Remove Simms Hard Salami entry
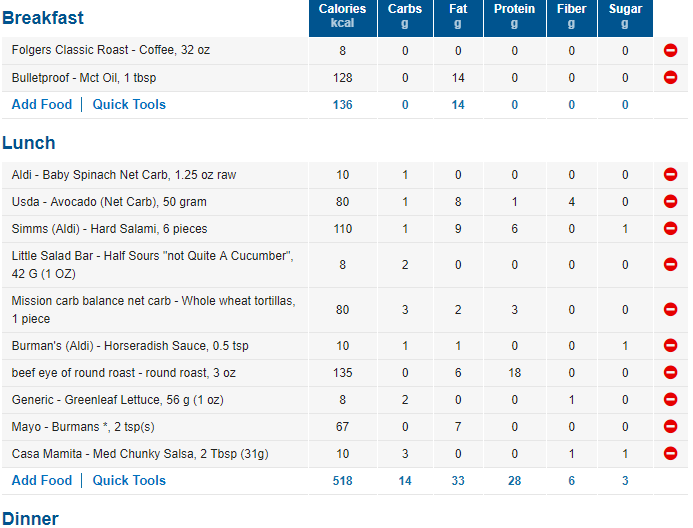Image resolution: width=693 pixels, height=528 pixels. pyautogui.click(x=670, y=228)
